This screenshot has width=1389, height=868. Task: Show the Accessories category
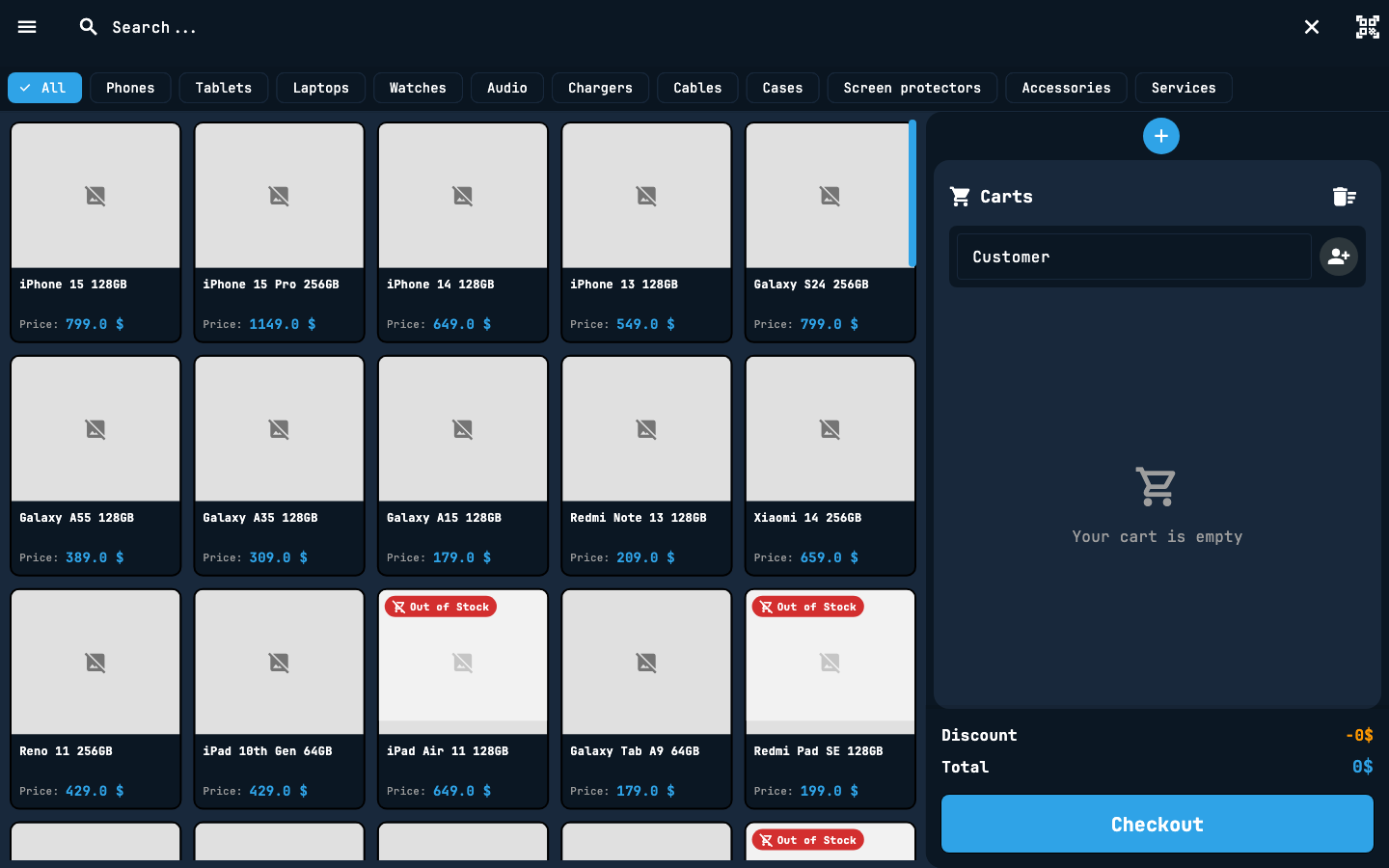click(x=1066, y=88)
